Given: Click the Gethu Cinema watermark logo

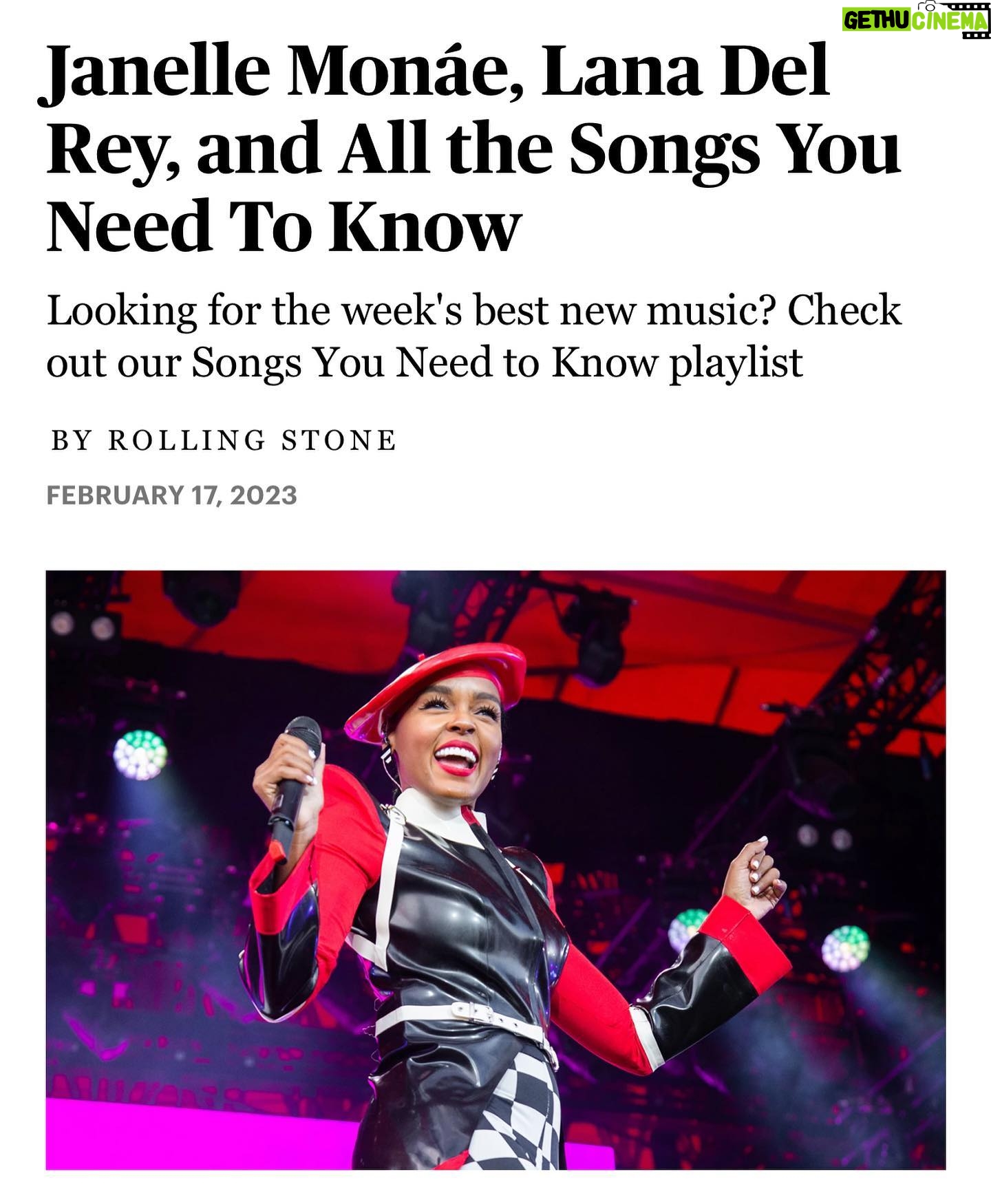Looking at the screenshot, I should click(x=916, y=20).
